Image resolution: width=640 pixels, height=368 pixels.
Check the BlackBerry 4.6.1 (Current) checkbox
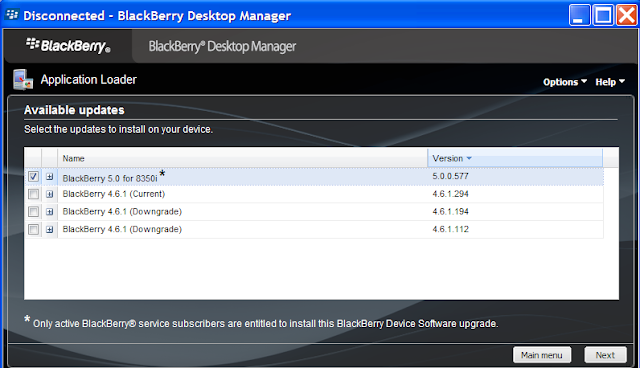[x=33, y=194]
